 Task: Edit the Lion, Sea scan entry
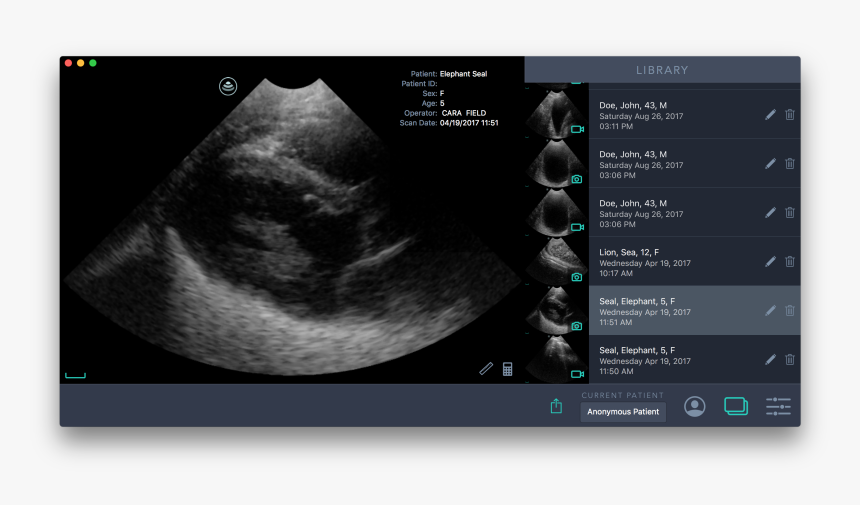[x=770, y=261]
